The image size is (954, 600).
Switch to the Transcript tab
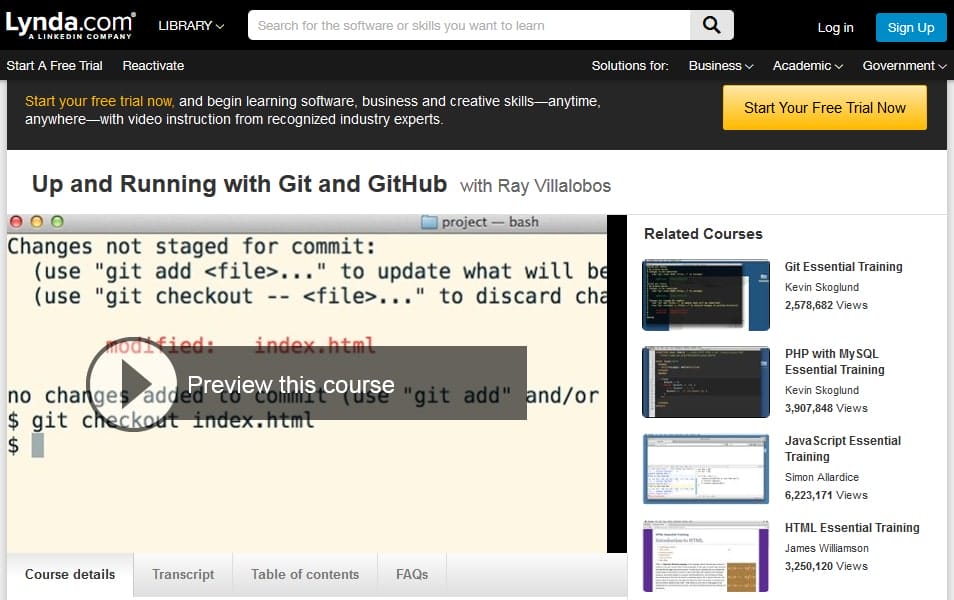(183, 574)
